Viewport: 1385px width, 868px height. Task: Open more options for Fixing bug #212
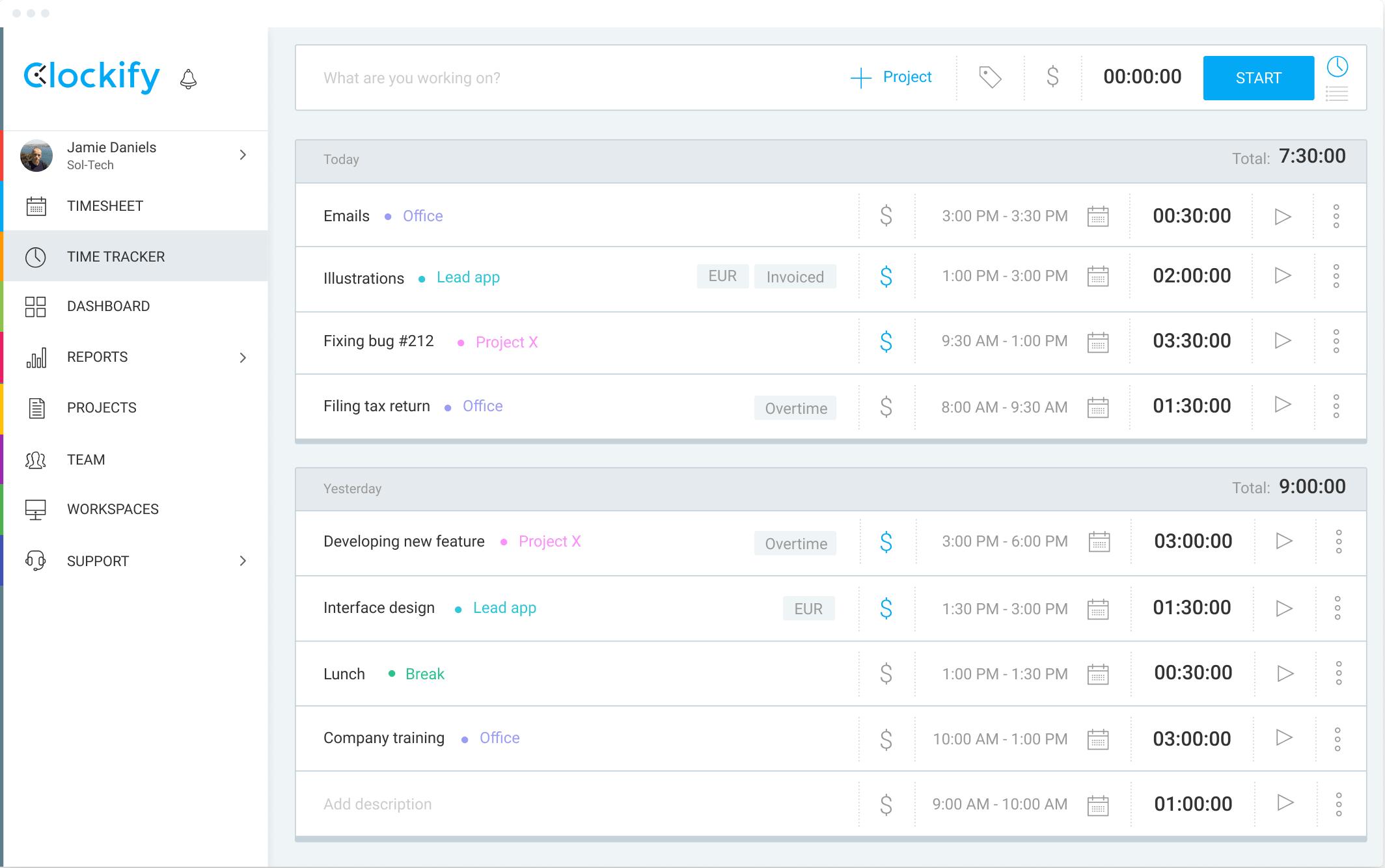point(1336,341)
